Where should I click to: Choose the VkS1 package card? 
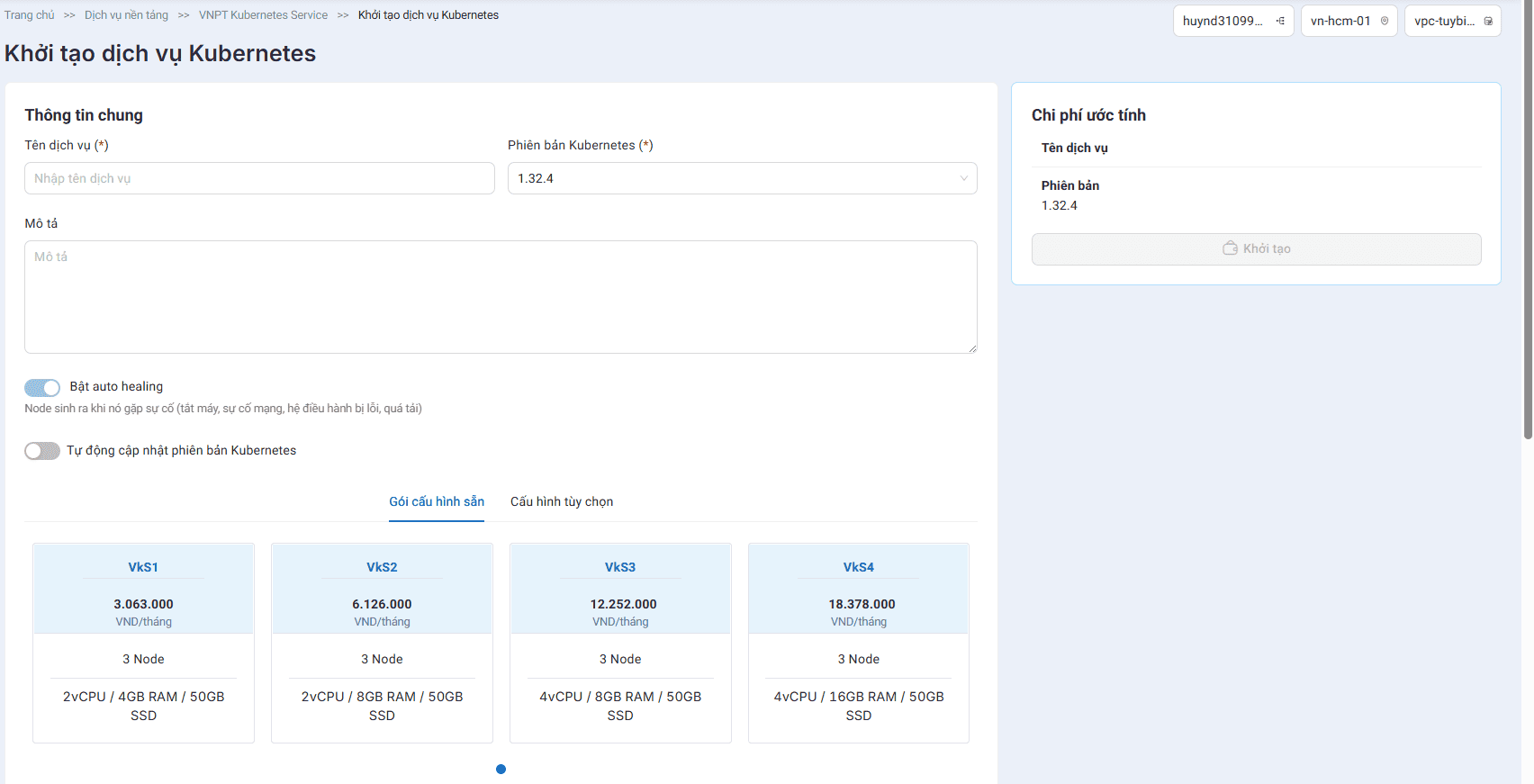coord(143,642)
